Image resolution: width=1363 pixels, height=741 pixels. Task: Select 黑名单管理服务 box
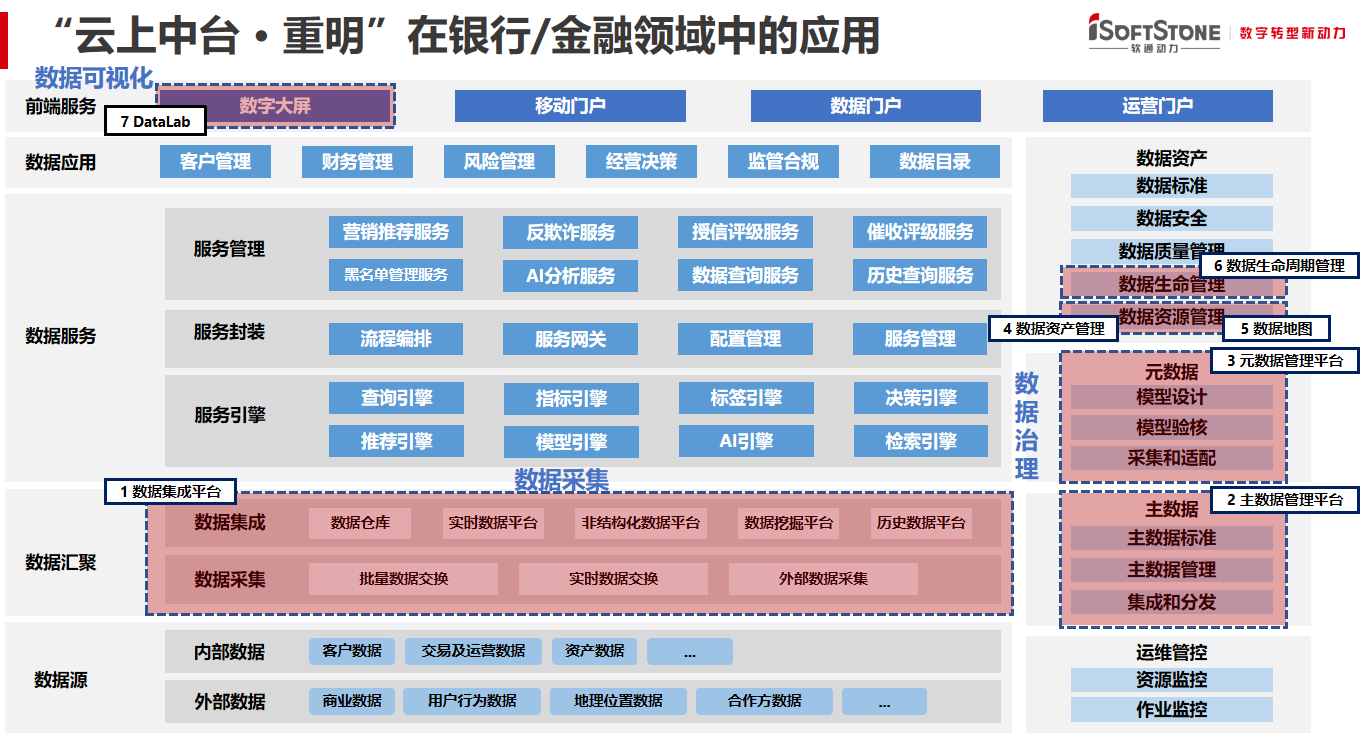point(396,275)
